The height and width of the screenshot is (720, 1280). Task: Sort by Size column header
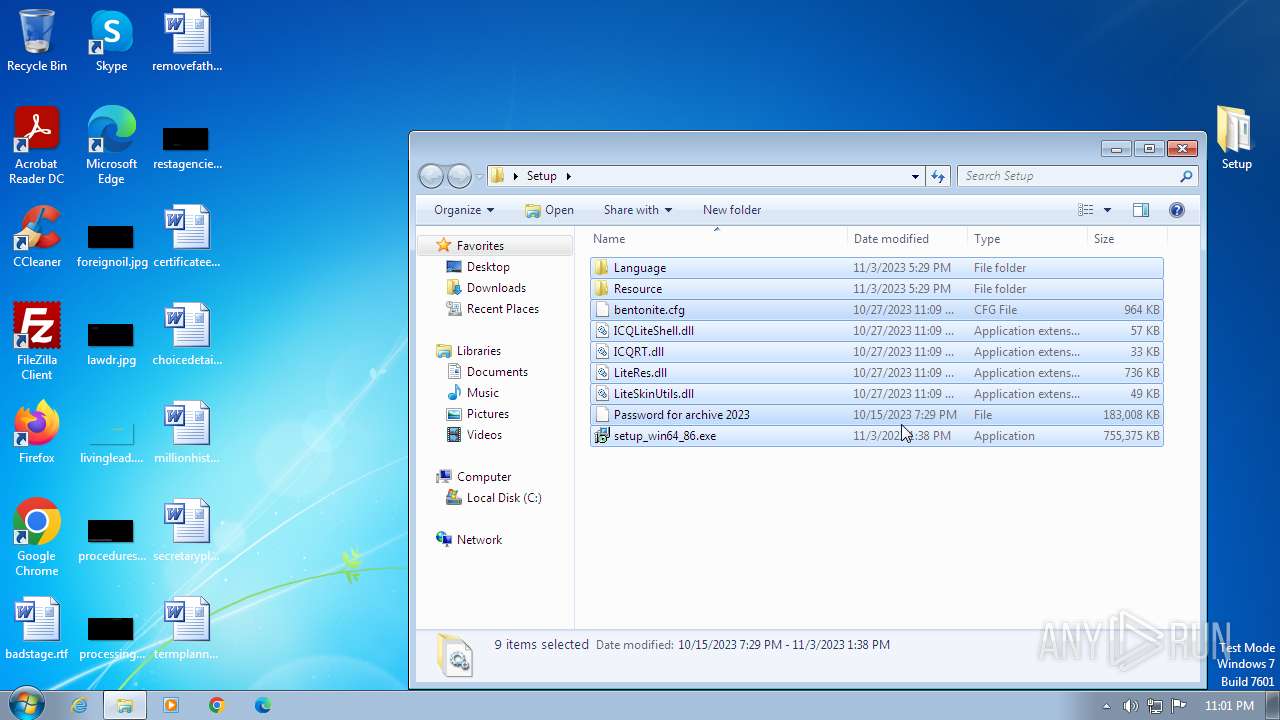1127,239
